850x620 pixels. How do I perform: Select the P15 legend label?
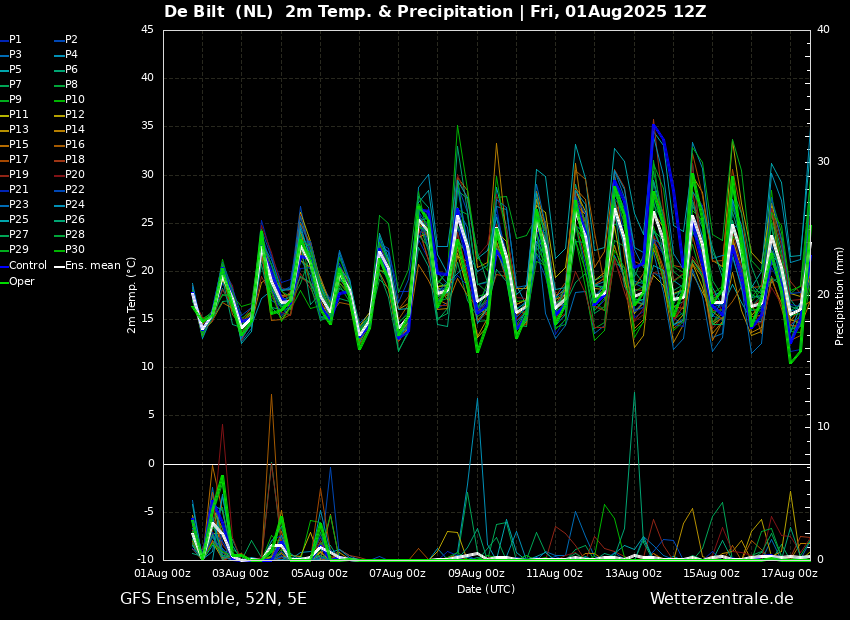point(15,144)
